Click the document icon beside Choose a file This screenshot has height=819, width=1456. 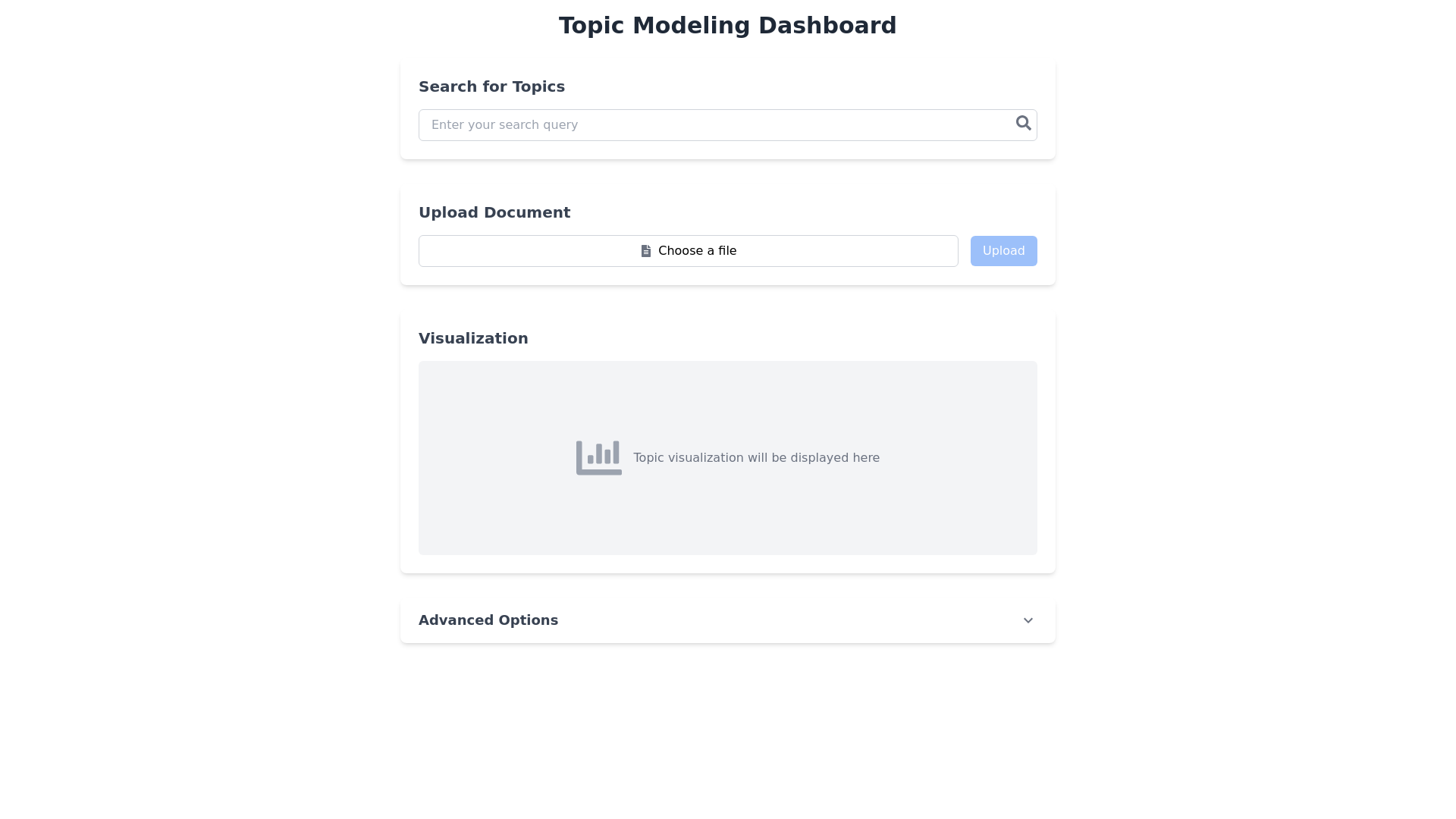646,251
